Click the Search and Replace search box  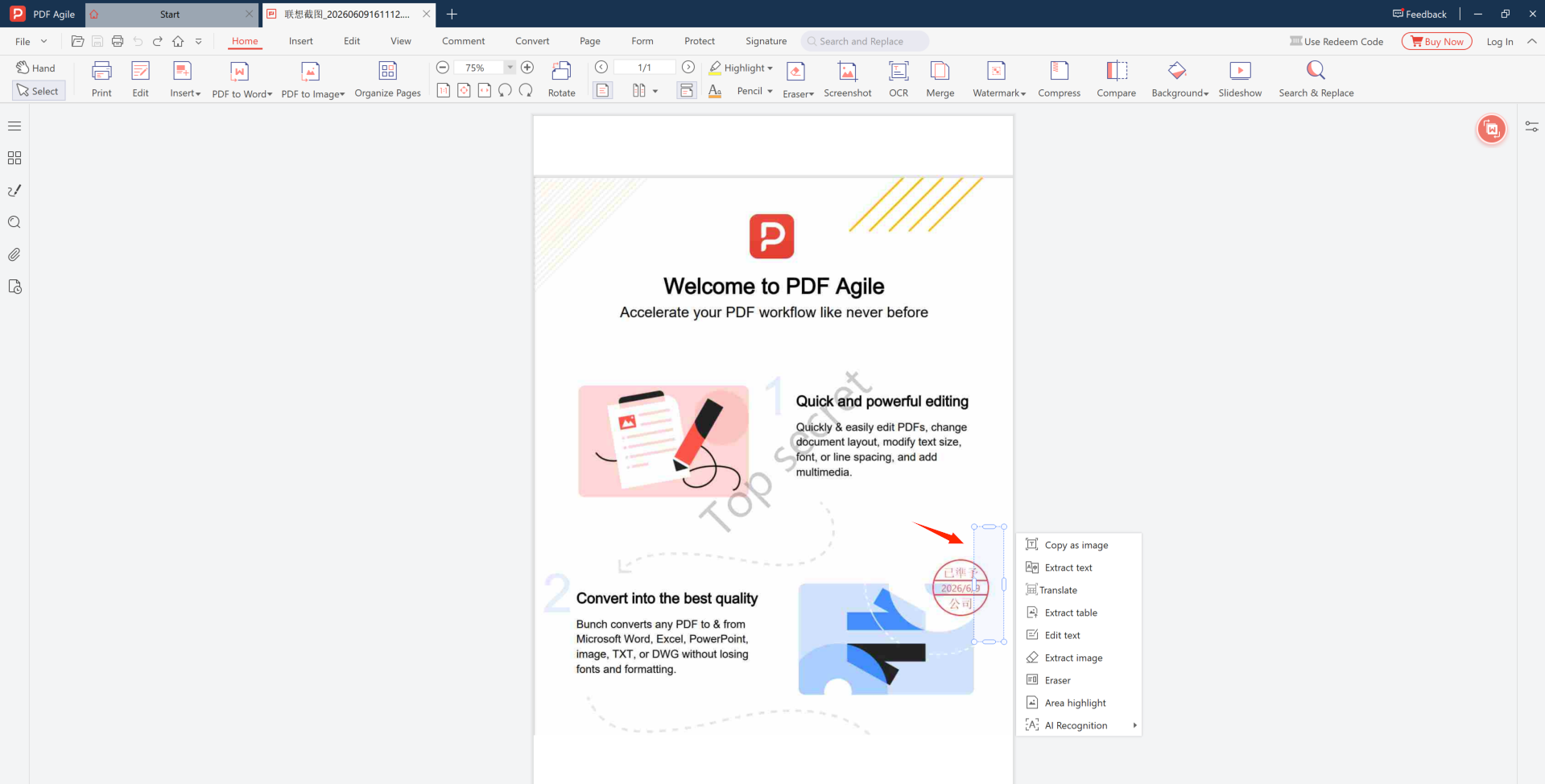pos(865,41)
